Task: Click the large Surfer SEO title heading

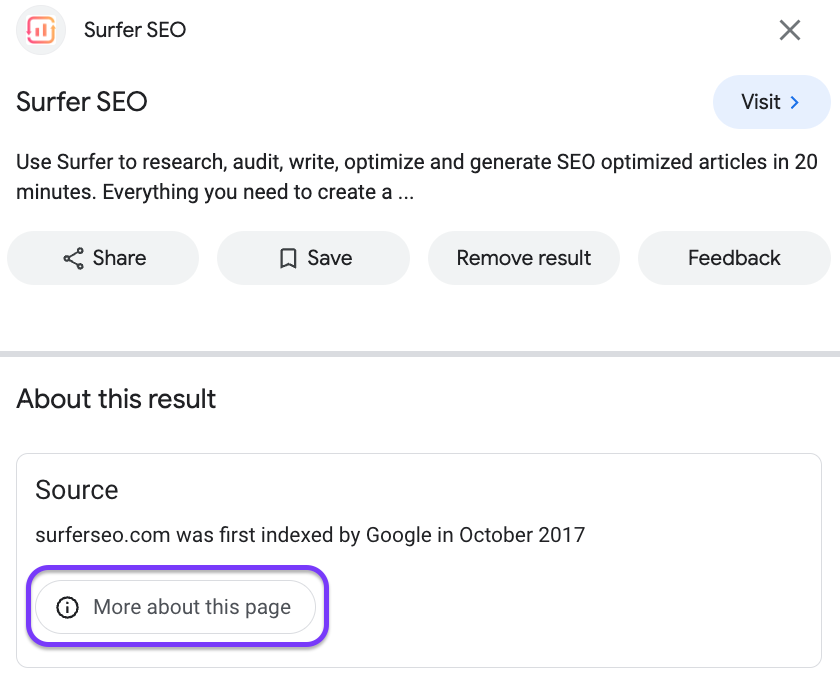Action: (82, 102)
